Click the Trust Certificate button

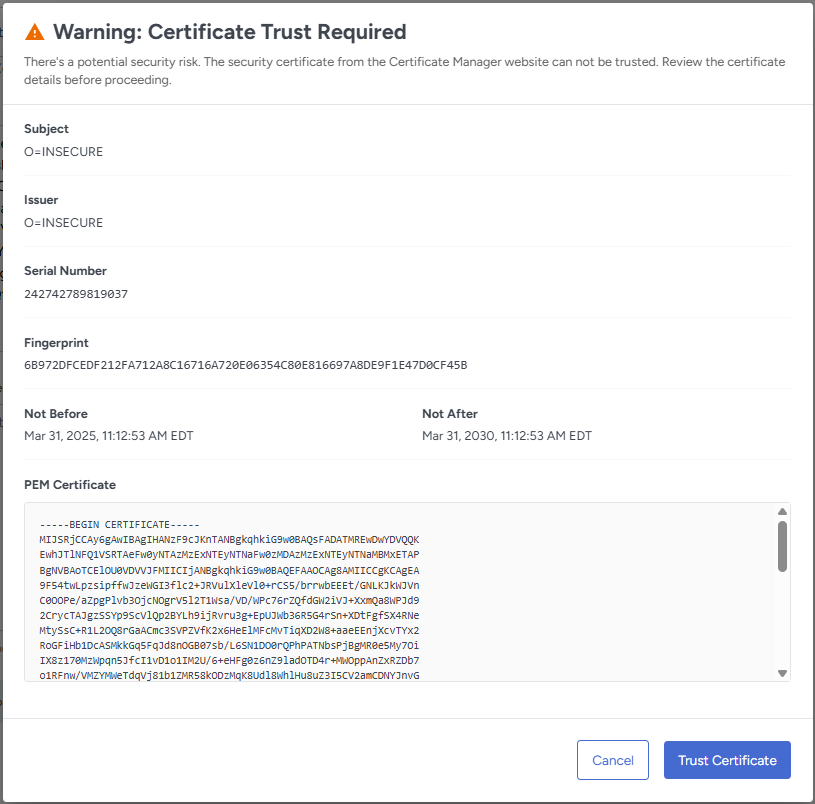click(727, 760)
